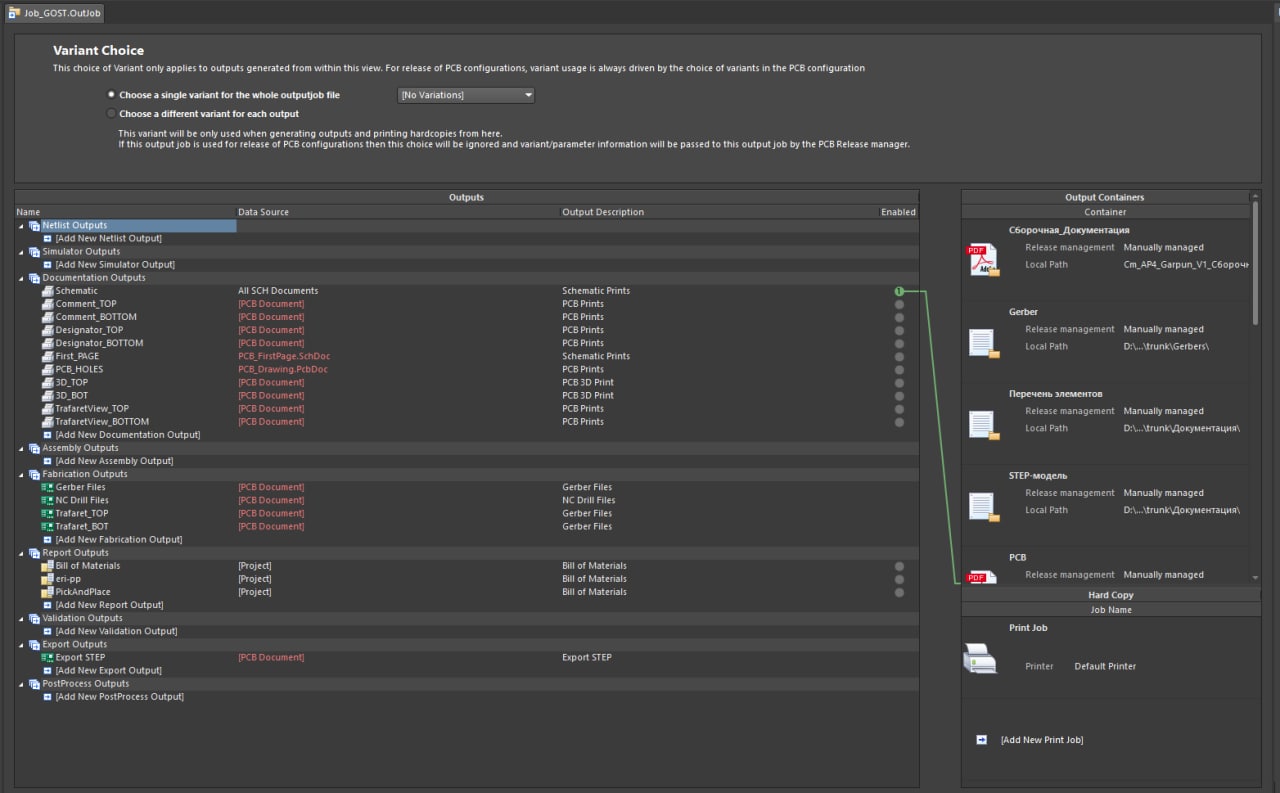Click the STEP-модель container icon
The height and width of the screenshot is (793, 1280).
click(985, 507)
